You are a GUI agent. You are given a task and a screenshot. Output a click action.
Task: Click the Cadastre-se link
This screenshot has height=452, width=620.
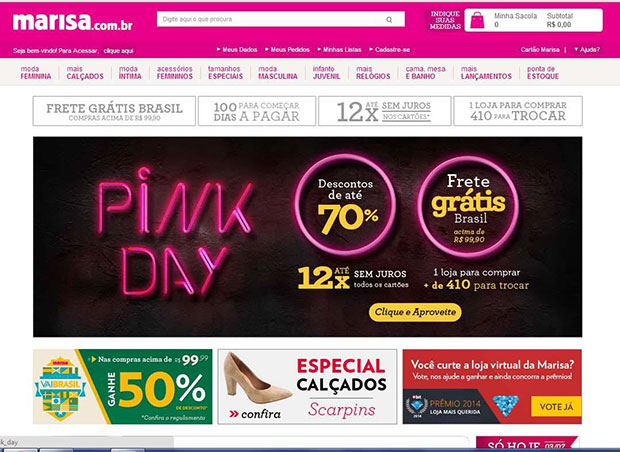pos(389,50)
